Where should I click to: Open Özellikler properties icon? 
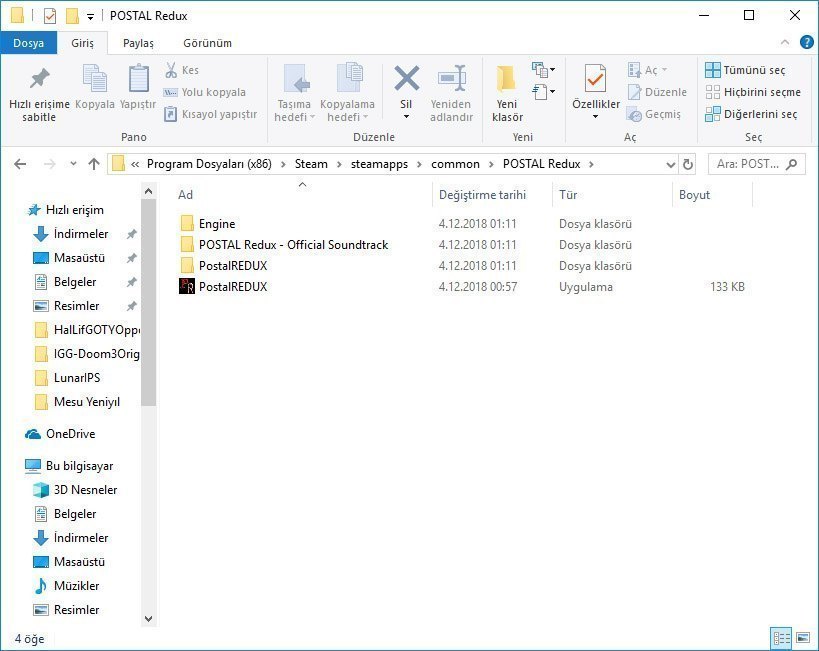(595, 78)
